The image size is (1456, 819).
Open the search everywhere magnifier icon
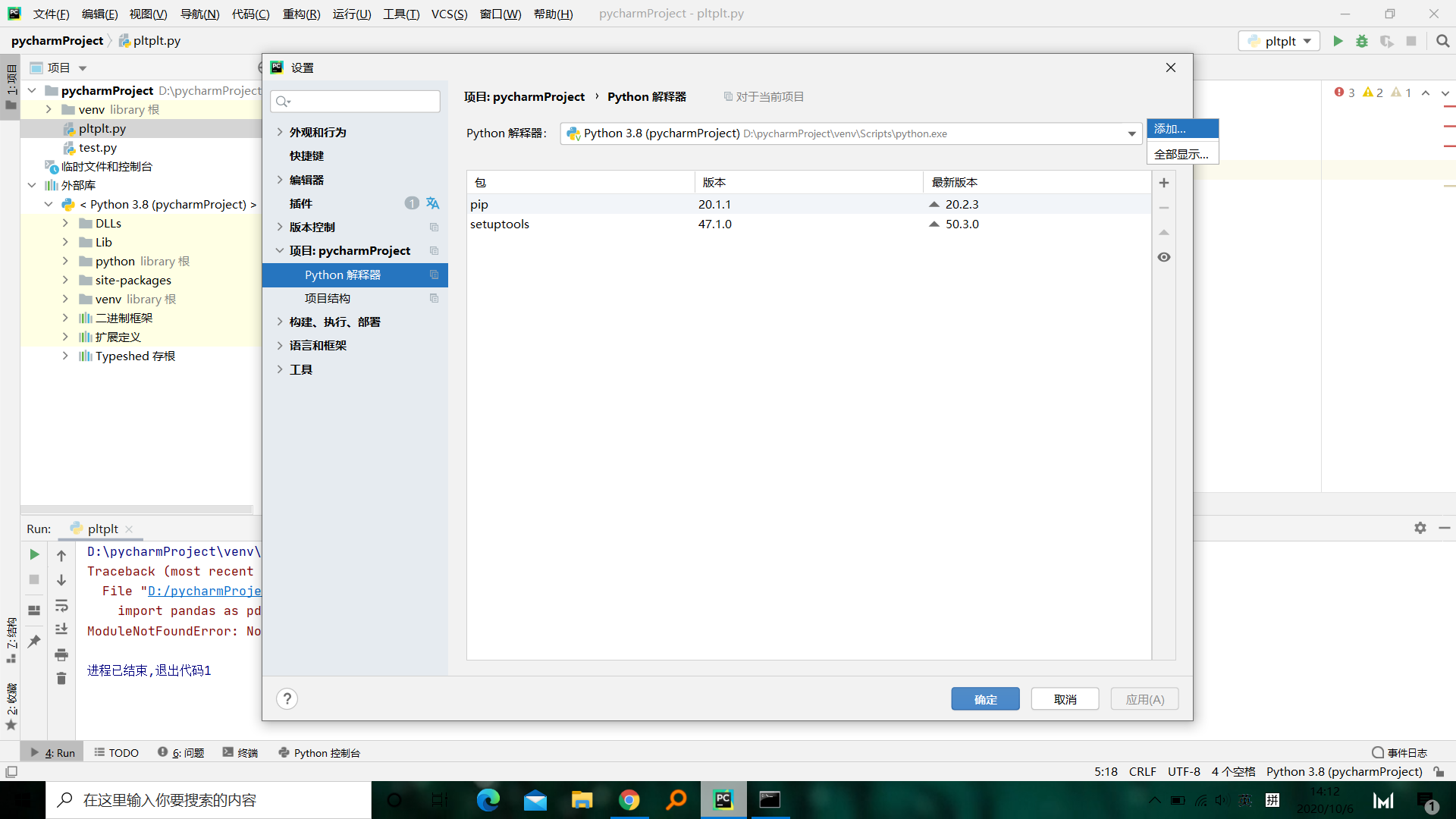point(1442,41)
